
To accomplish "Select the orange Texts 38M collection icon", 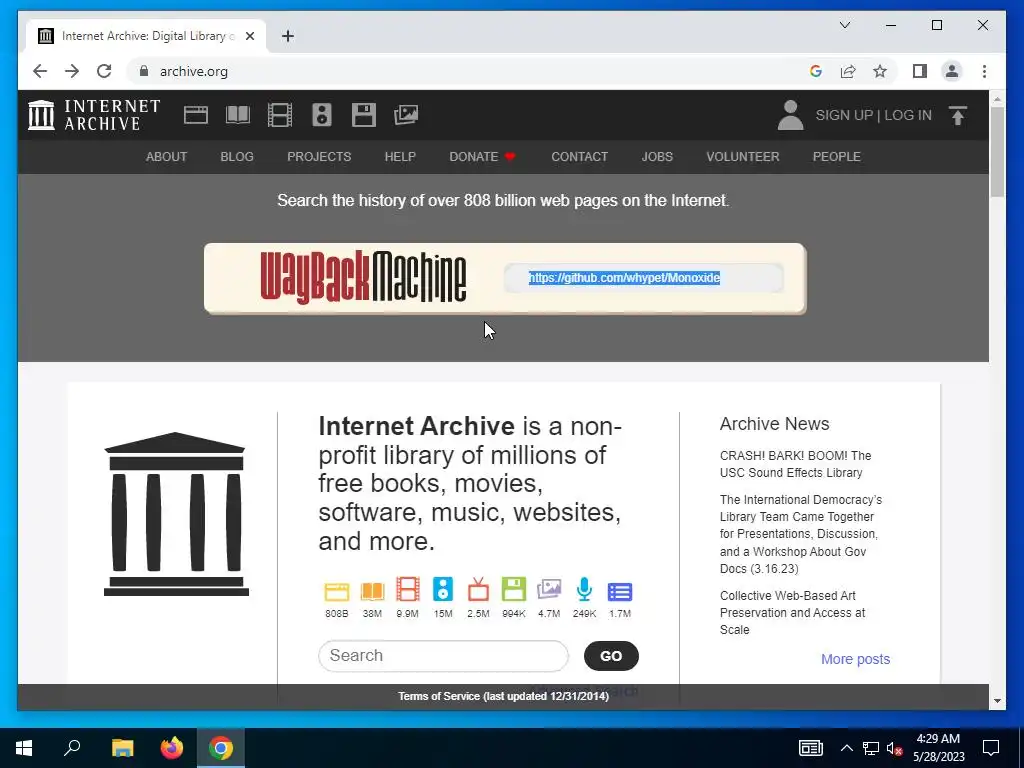I will (372, 591).
